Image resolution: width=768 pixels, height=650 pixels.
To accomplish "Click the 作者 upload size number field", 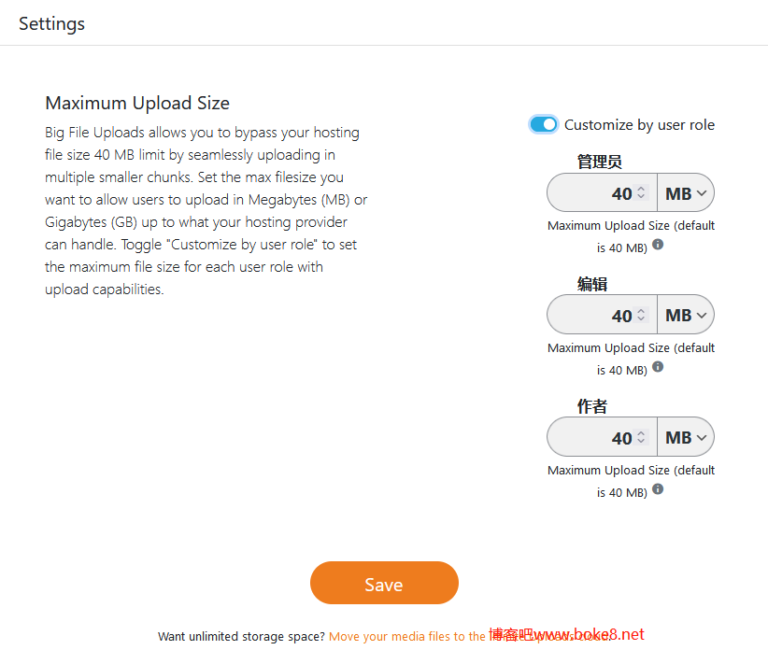I will point(595,437).
